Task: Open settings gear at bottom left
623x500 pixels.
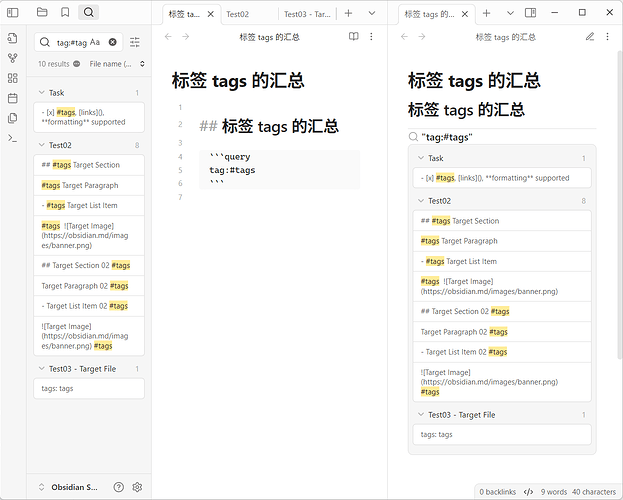Action: (137, 487)
